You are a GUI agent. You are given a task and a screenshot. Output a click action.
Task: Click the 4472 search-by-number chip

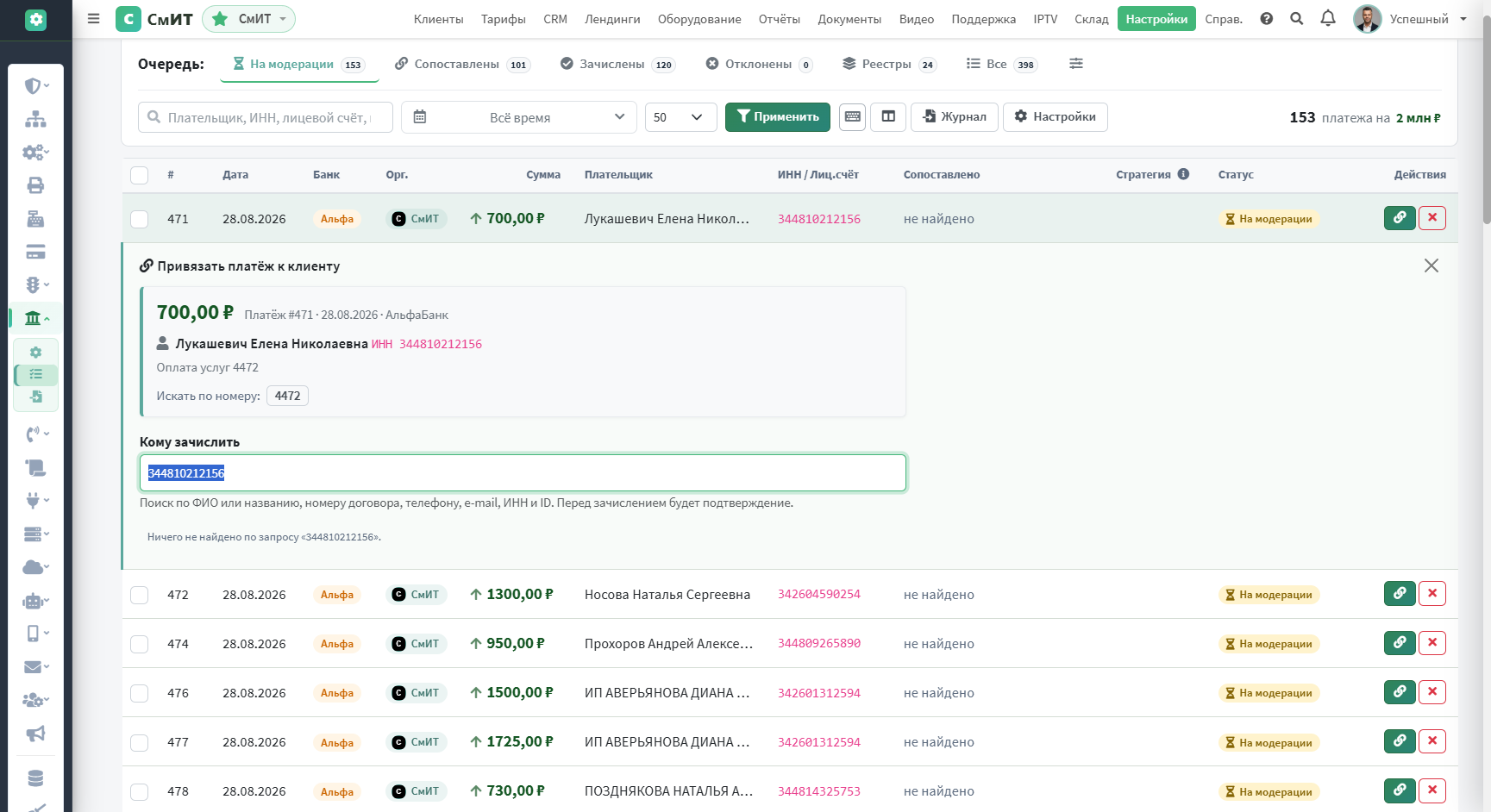(288, 396)
